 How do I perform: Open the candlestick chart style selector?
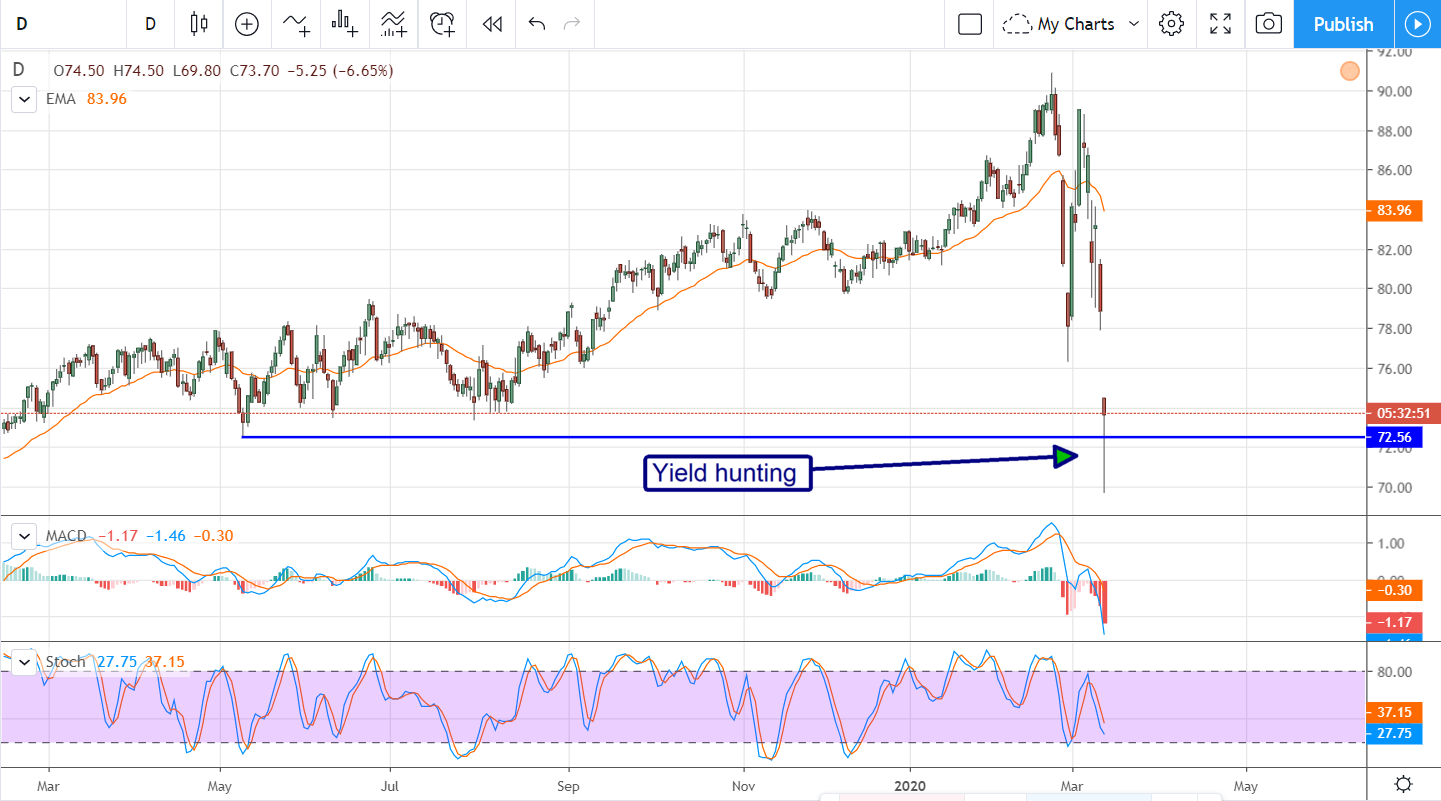[198, 24]
